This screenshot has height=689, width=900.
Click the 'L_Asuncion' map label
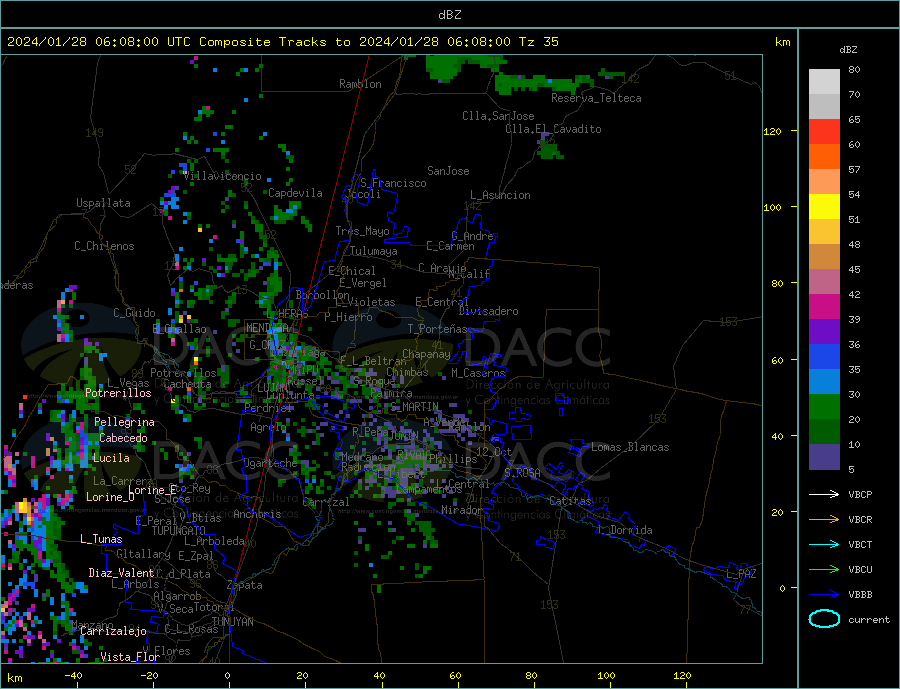point(500,195)
